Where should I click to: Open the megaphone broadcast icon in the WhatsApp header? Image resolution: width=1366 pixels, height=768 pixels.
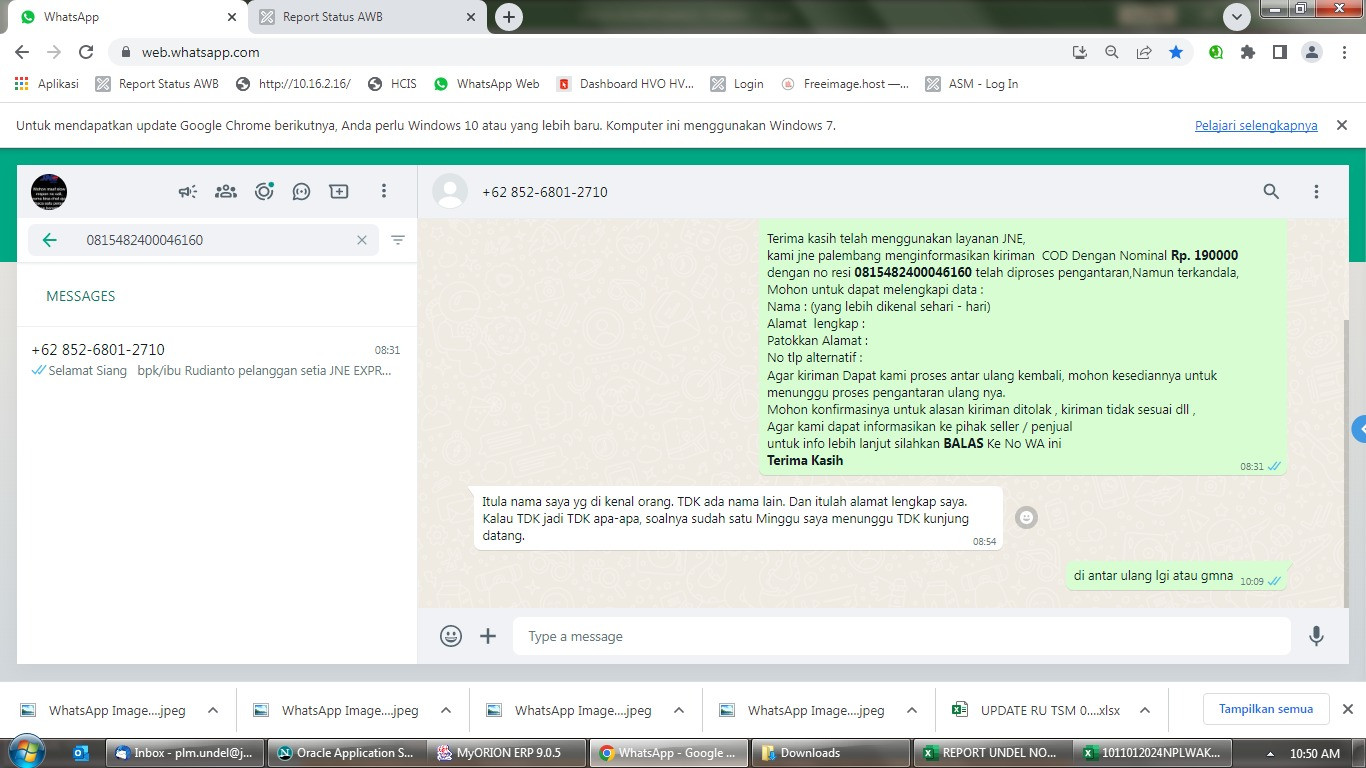pyautogui.click(x=188, y=191)
